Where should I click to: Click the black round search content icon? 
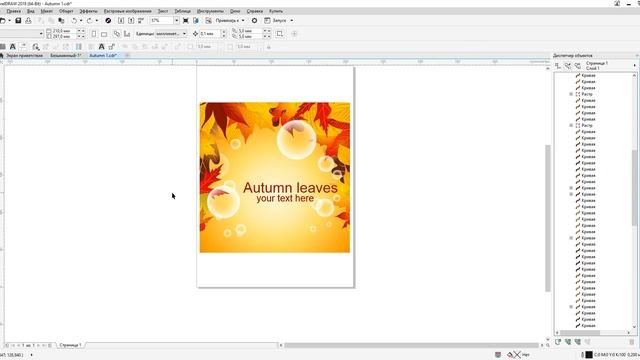(108, 20)
